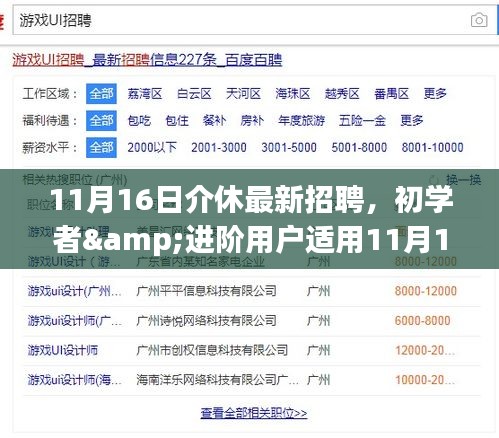Click company 海南洋乐网络科技有限公司广…
Viewport: 499px width, 438px height.
(x=217, y=380)
